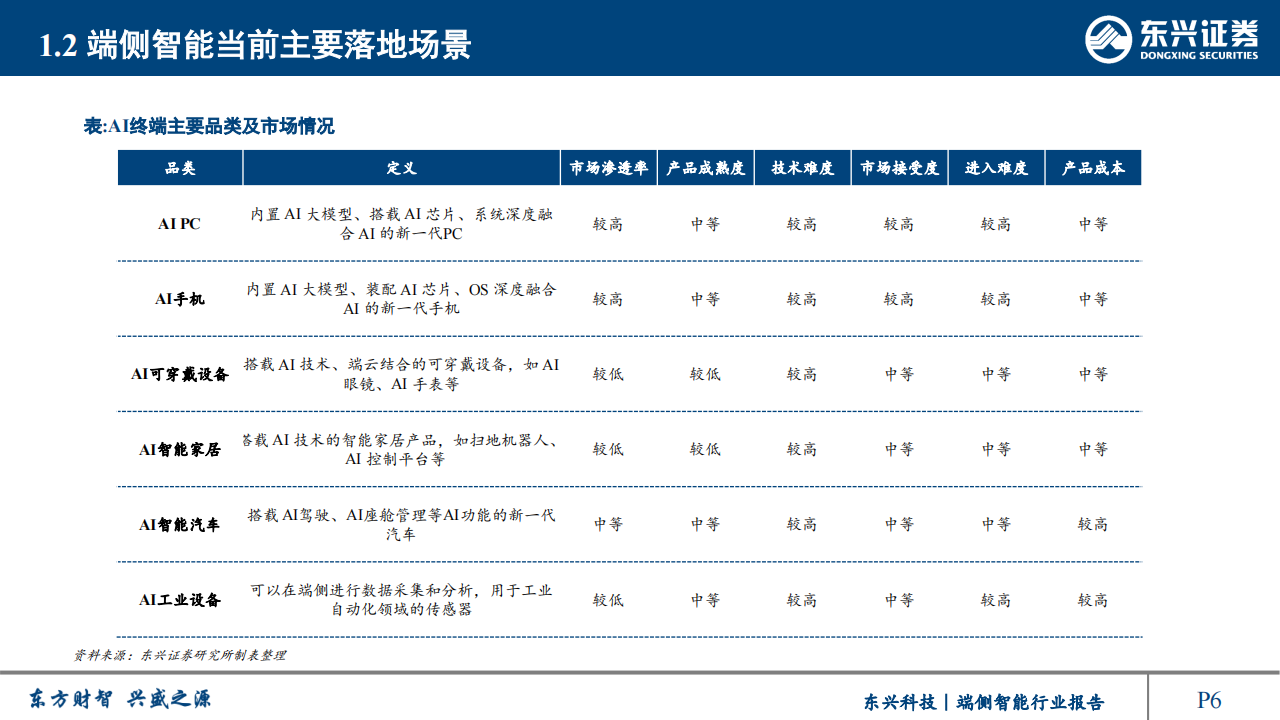1280x720 pixels.
Task: Click the 'DONGXING SECURITIES' text under the logo
Action: (1199, 56)
